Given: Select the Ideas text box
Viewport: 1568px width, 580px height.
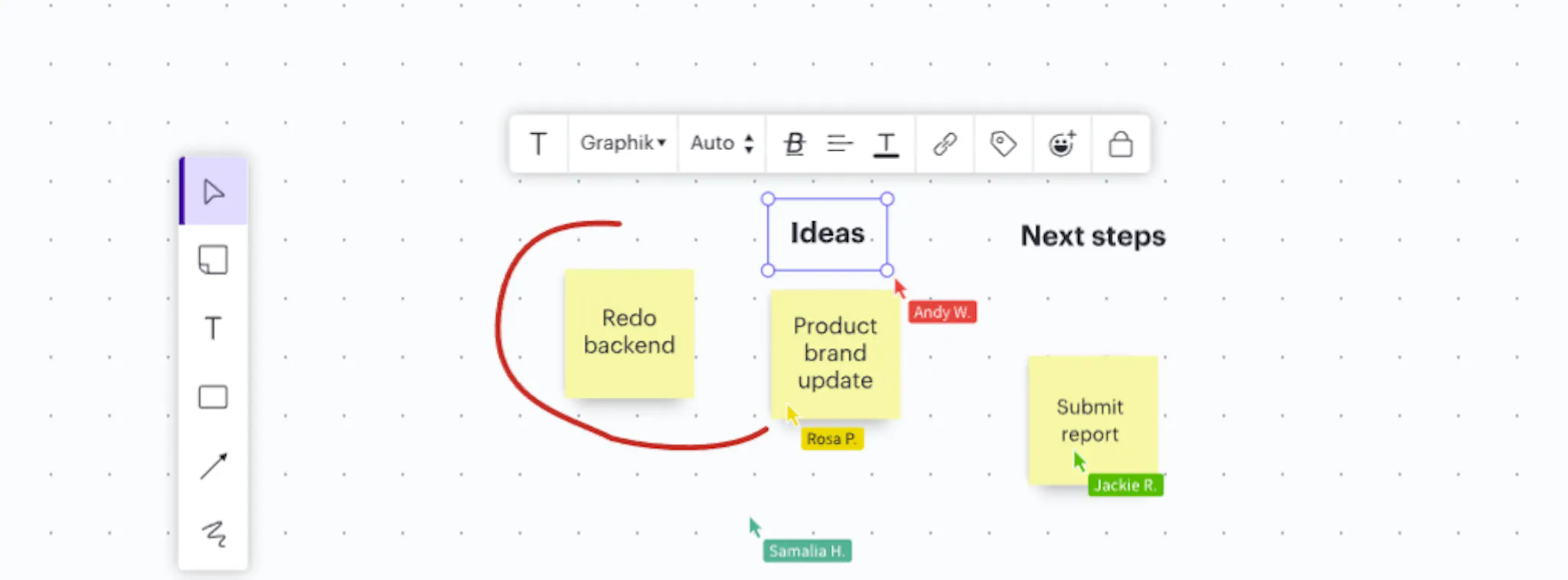Looking at the screenshot, I should click(x=828, y=233).
